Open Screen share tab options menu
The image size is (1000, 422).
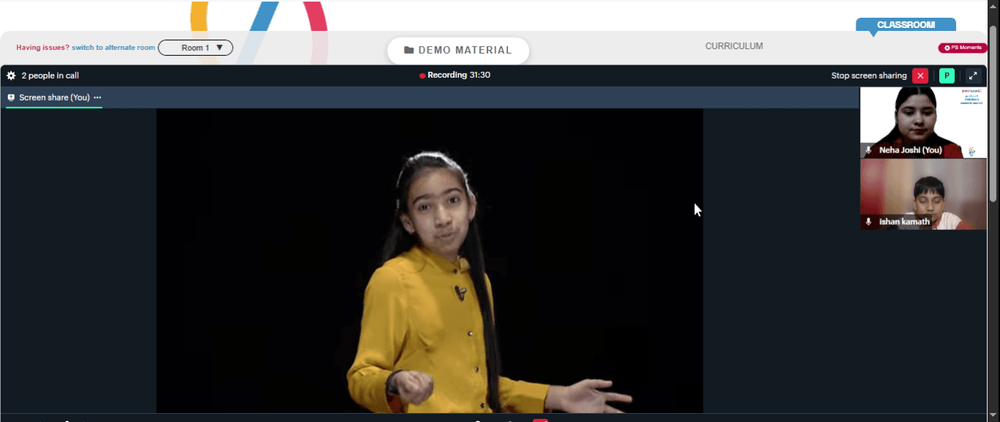(97, 98)
